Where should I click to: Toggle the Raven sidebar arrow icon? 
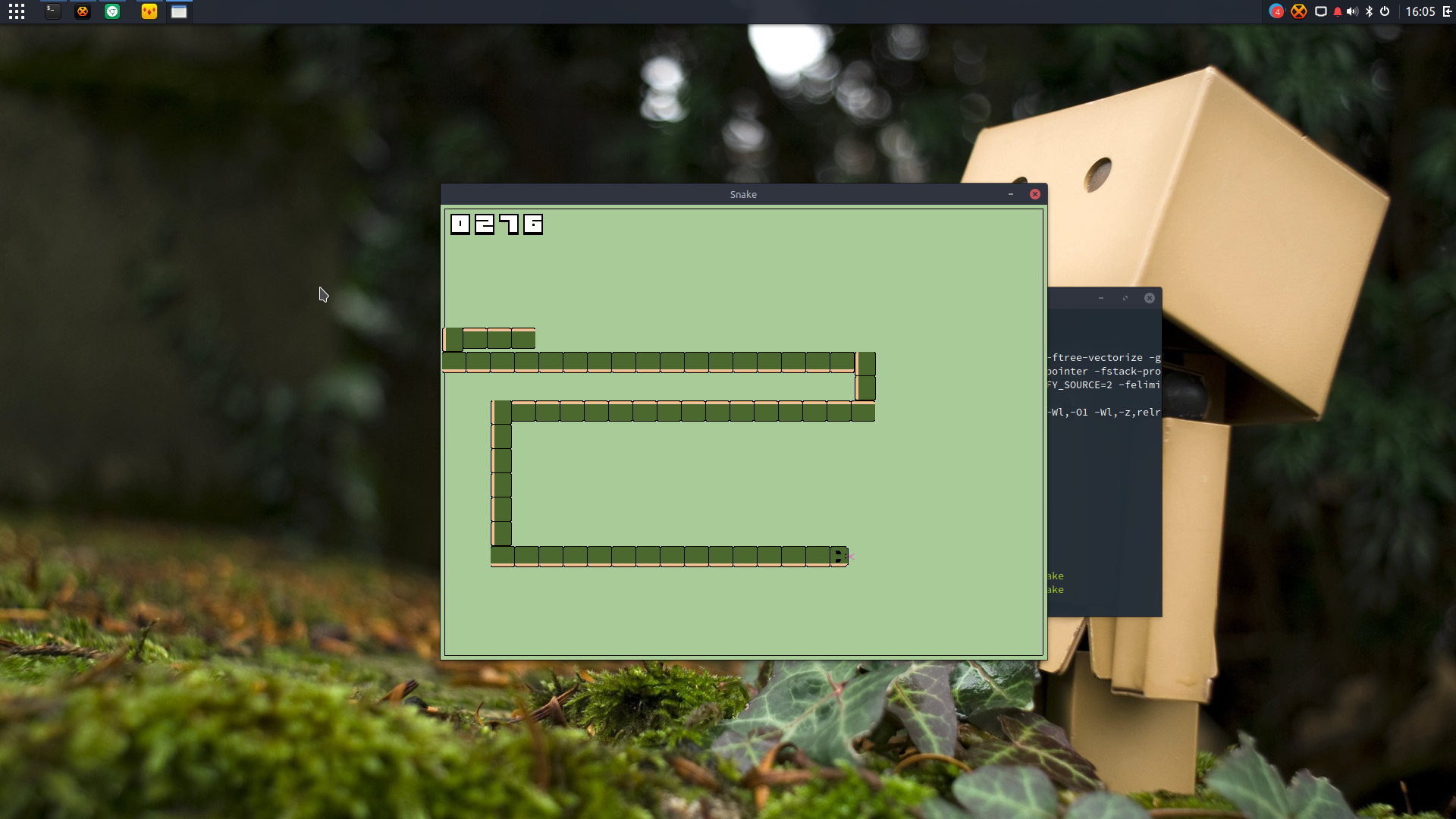[1448, 11]
